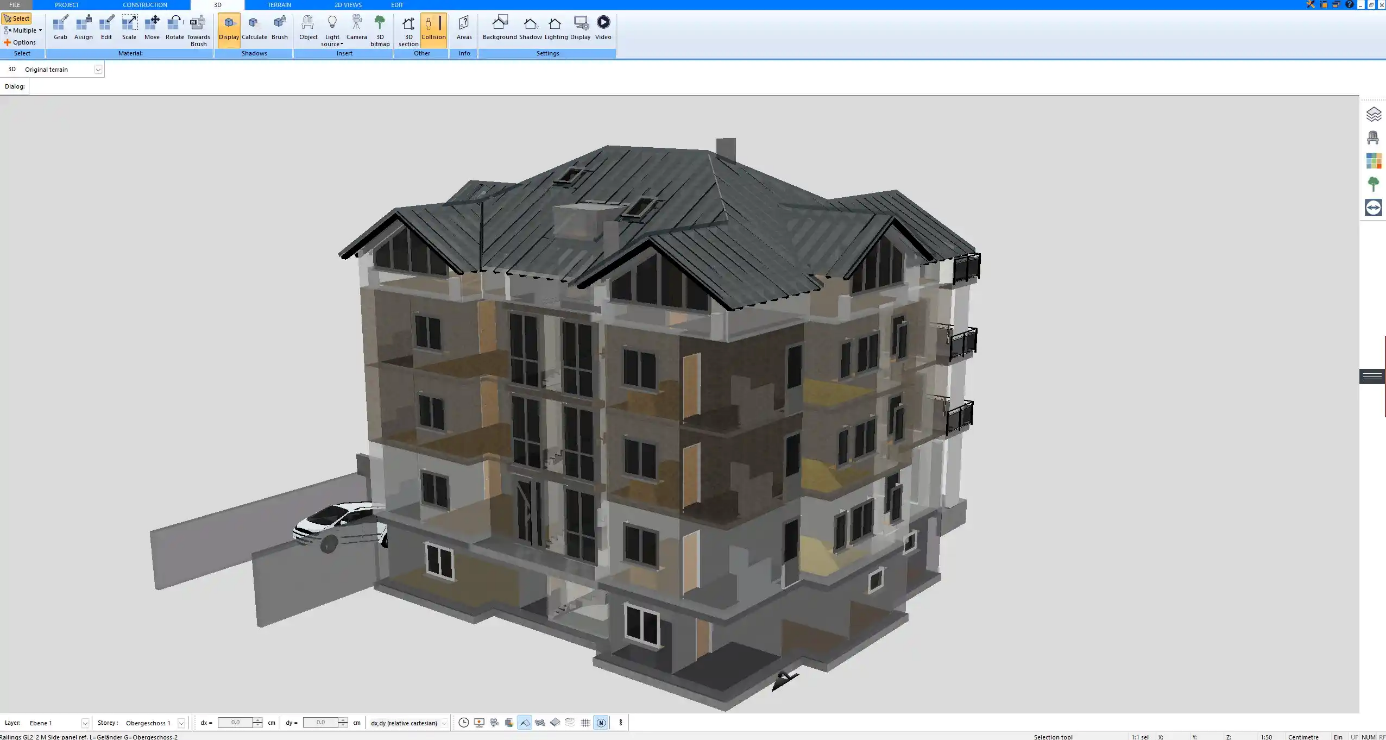Click the clock icon in bottom toolbar
The image size is (1386, 740).
(x=464, y=722)
